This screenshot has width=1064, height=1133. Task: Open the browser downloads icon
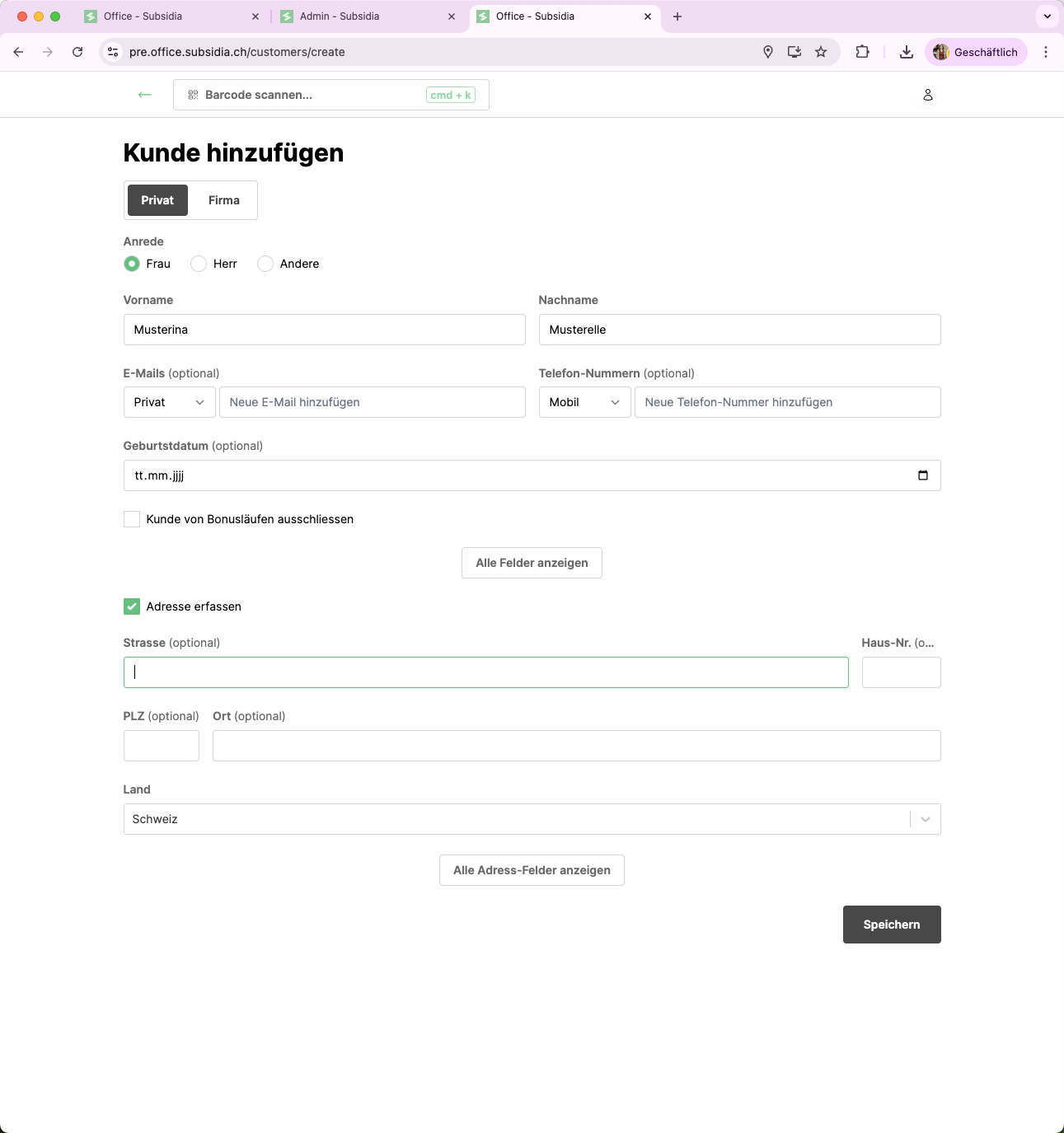pos(906,52)
